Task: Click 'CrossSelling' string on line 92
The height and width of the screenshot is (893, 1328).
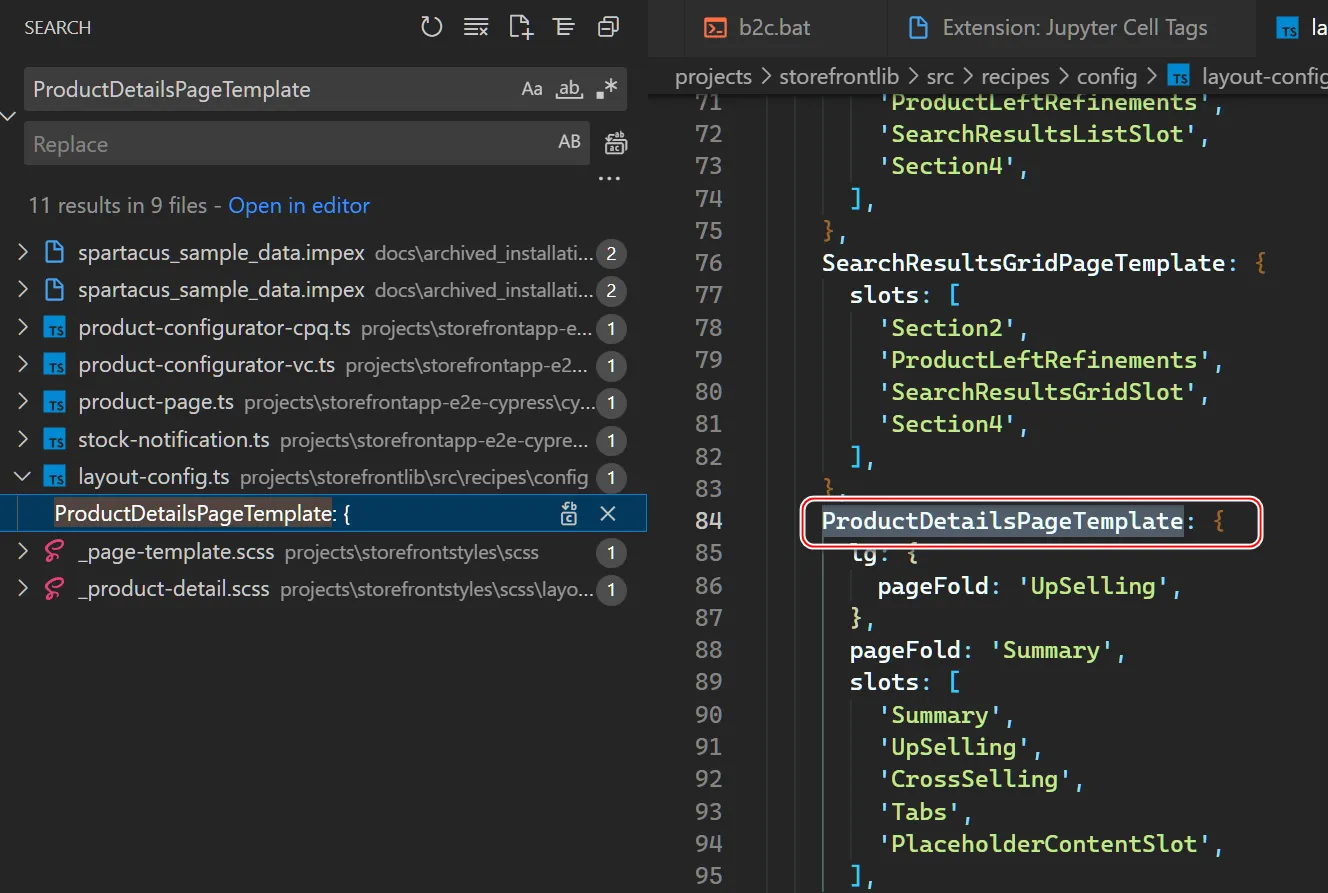Action: click(974, 779)
